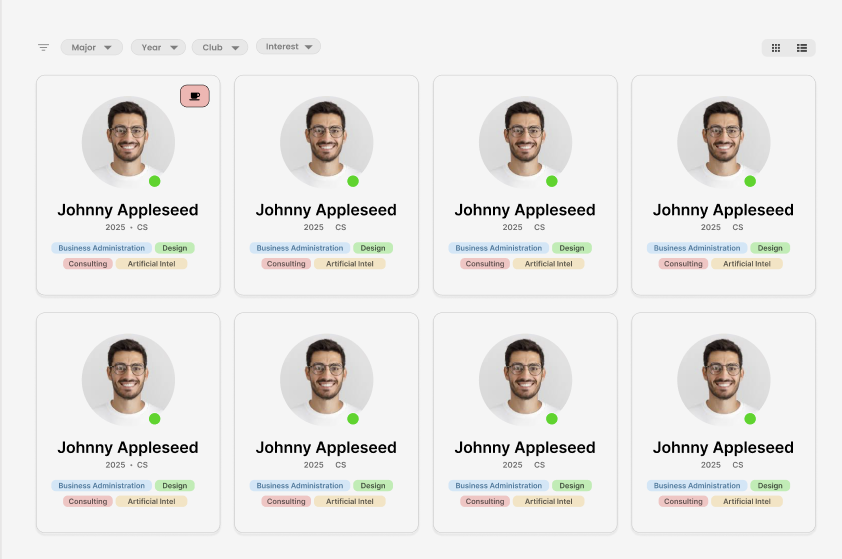The height and width of the screenshot is (559, 842).
Task: Click green online status dot on coffee-badge card
Action: pos(155,182)
